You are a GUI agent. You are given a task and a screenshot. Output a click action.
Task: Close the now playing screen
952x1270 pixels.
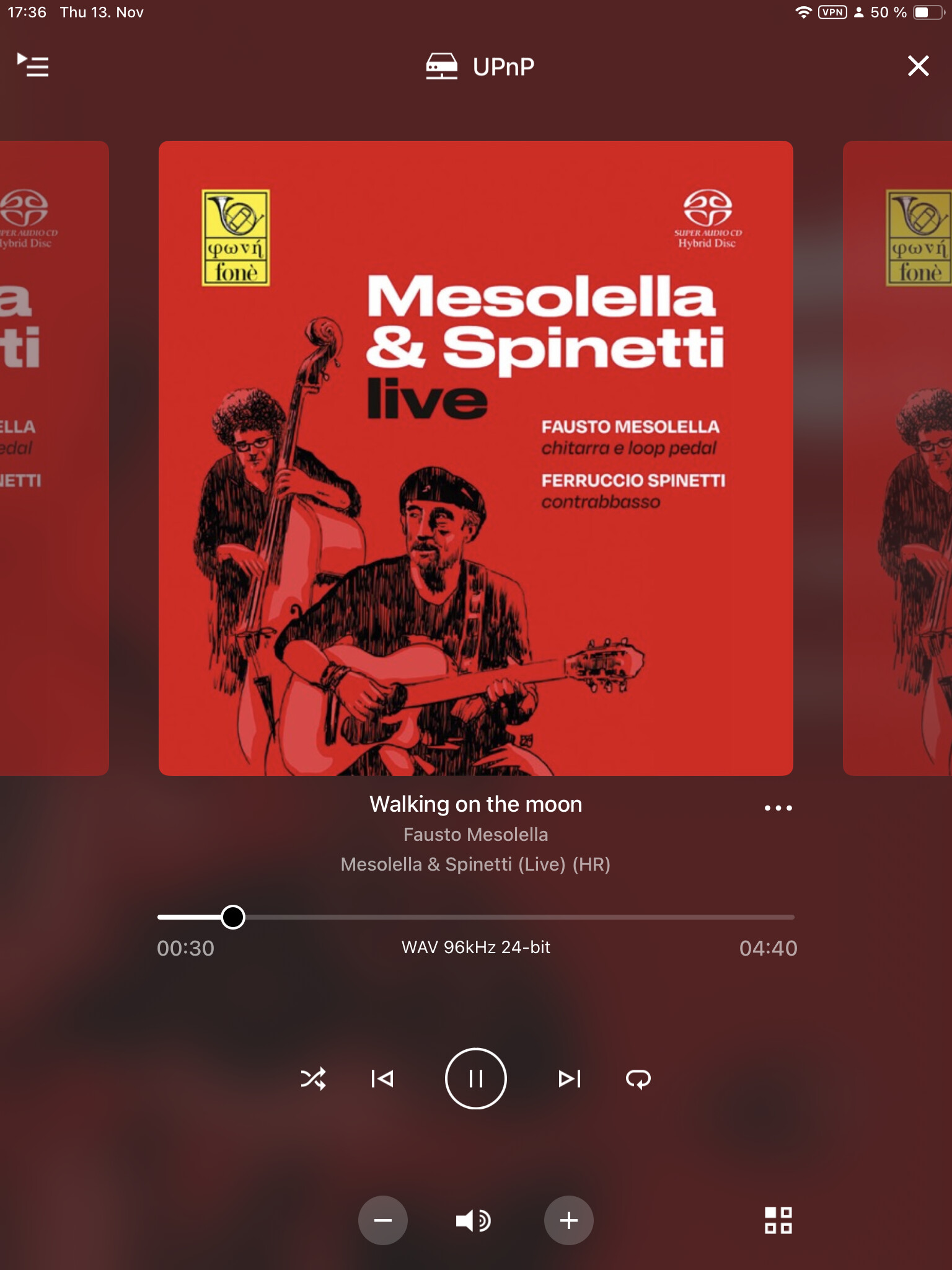click(918, 65)
